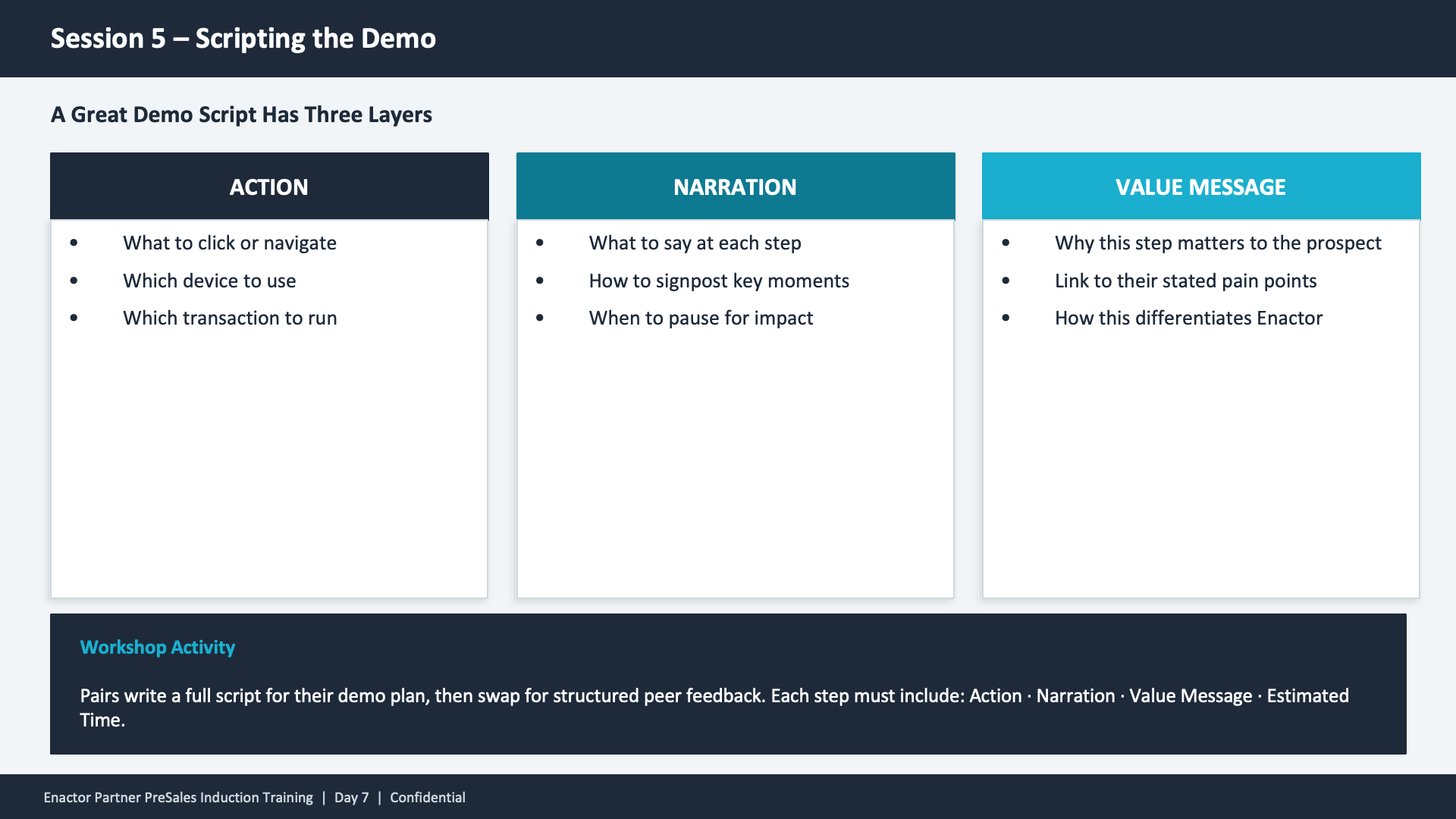Click the Workshop Activity heading

[157, 647]
